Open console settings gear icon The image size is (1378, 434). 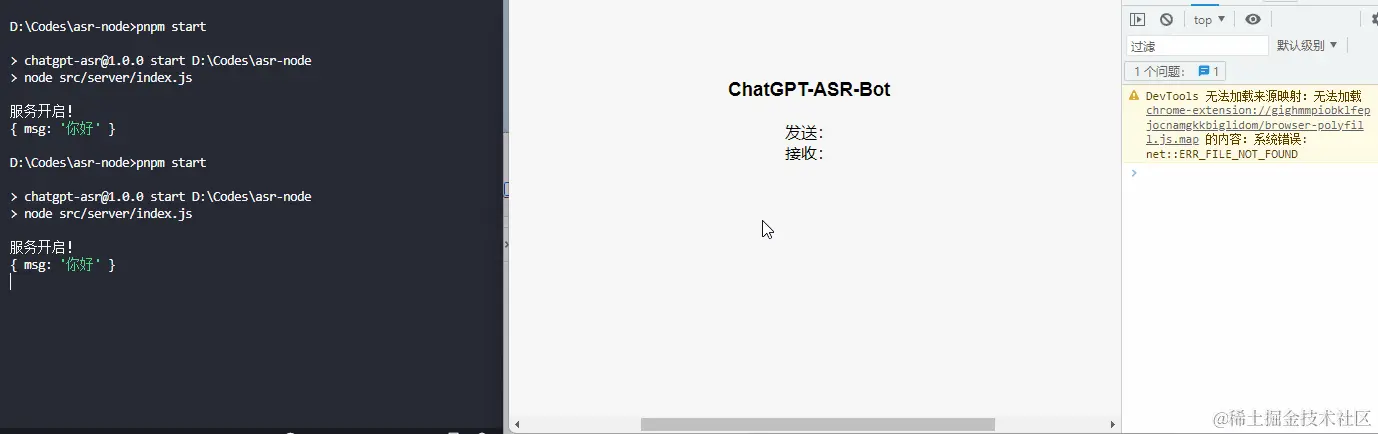point(1373,19)
